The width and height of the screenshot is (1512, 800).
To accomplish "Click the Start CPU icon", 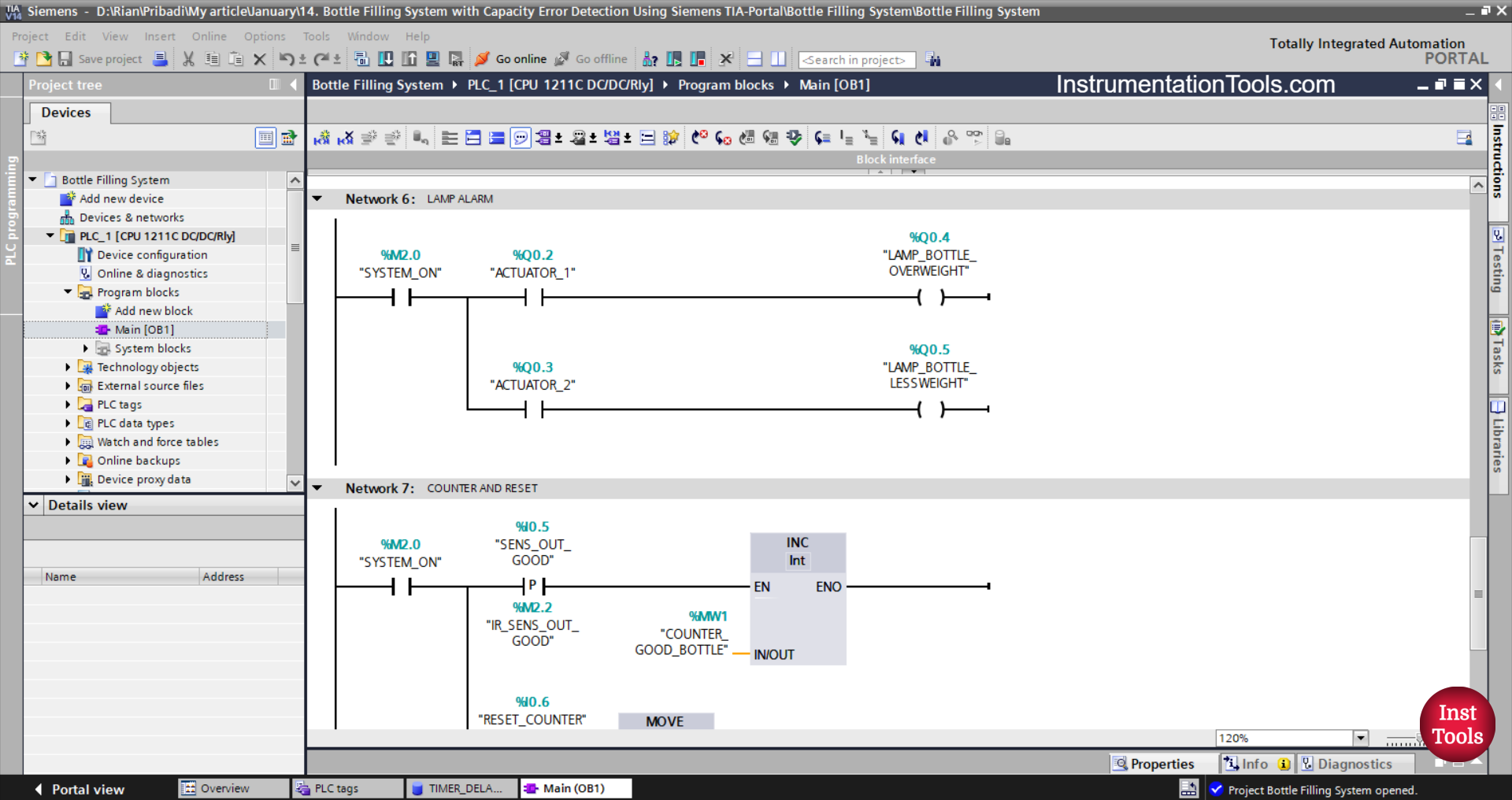I will pyautogui.click(x=674, y=59).
